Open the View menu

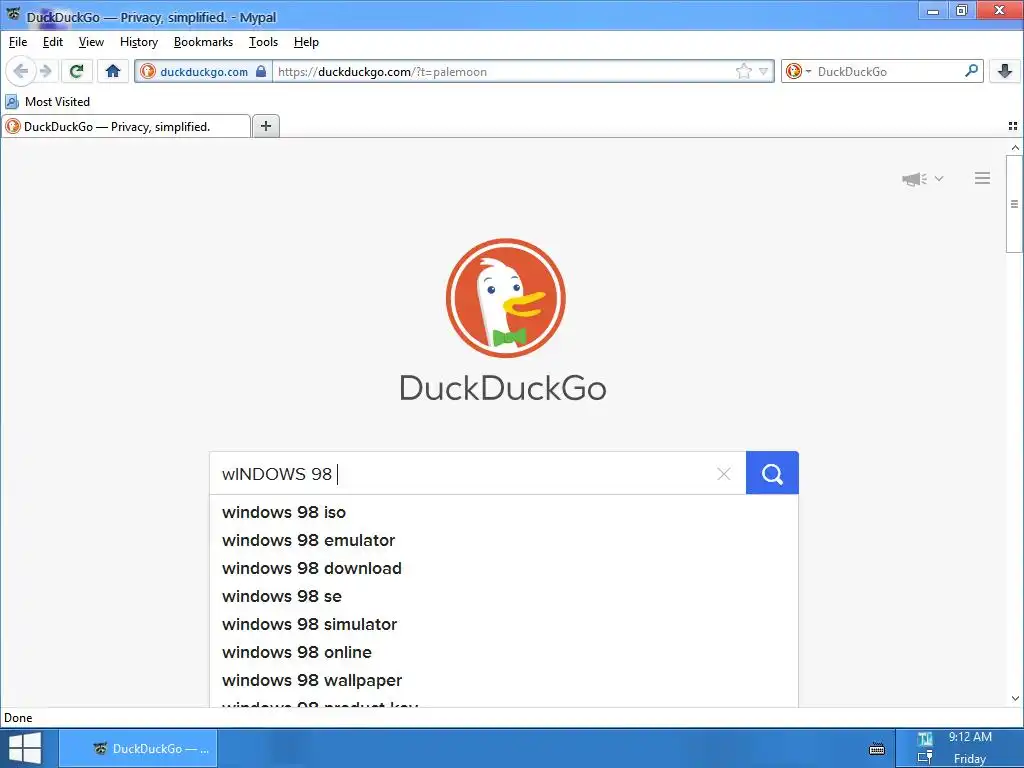[x=91, y=42]
